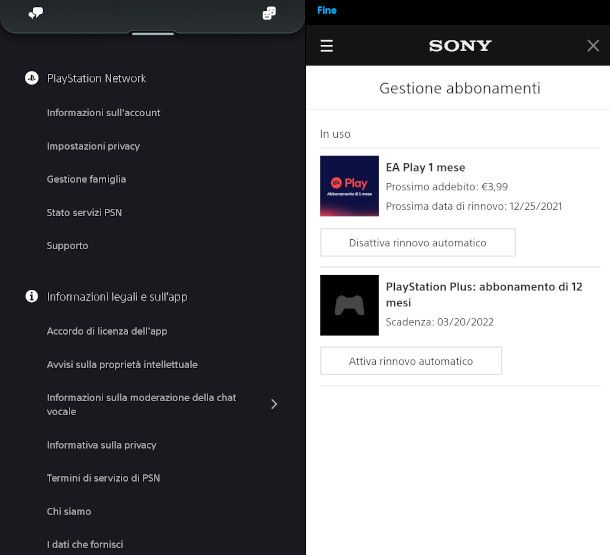Viewport: 610px width, 555px height.
Task: Click Disattiva rinnovo automatico button
Action: tap(418, 243)
